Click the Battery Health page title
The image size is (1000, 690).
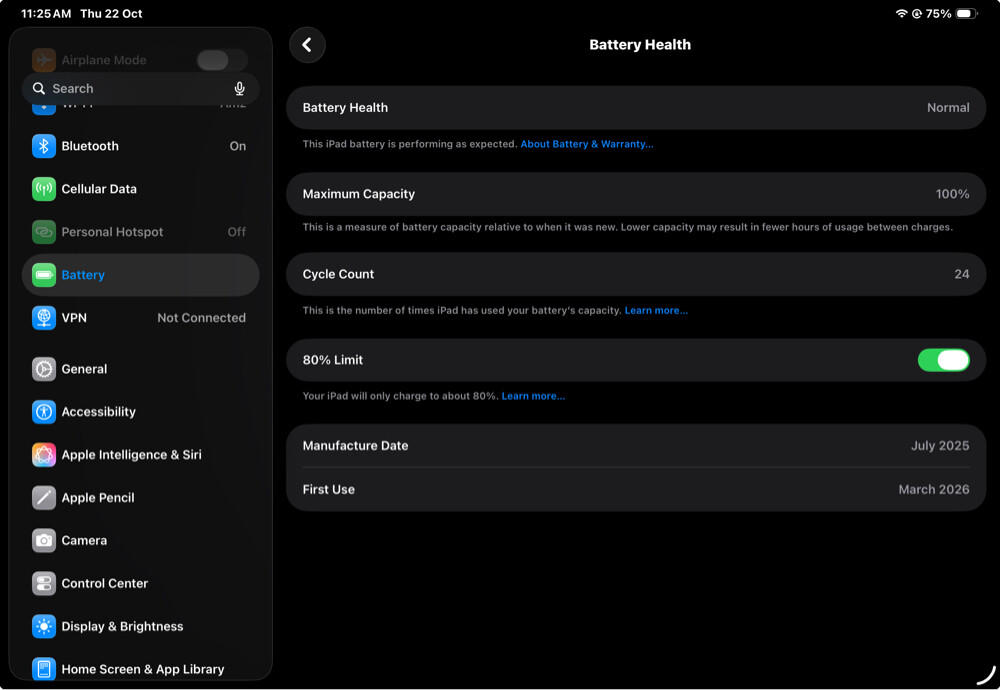640,45
